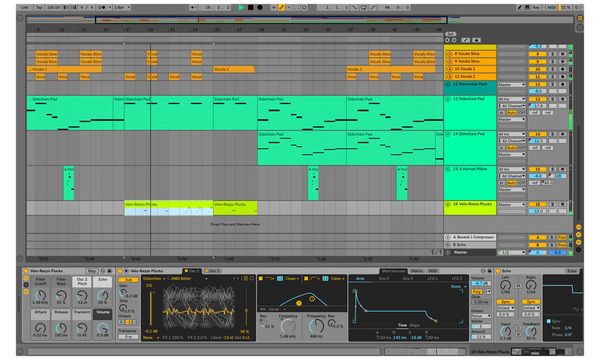Click the round Arrangement Record button
Screen dimensions: 600x360
[x=259, y=7]
